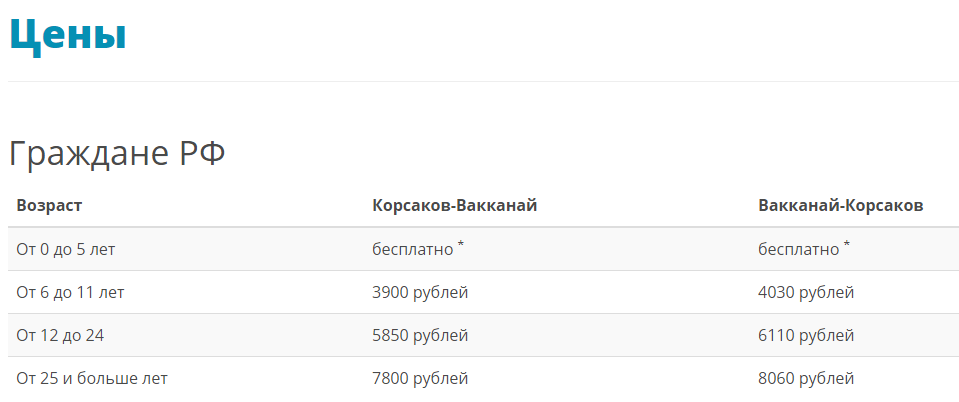The height and width of the screenshot is (402, 959).
Task: Select the "Граждане РФ" section heading
Action: 117,154
